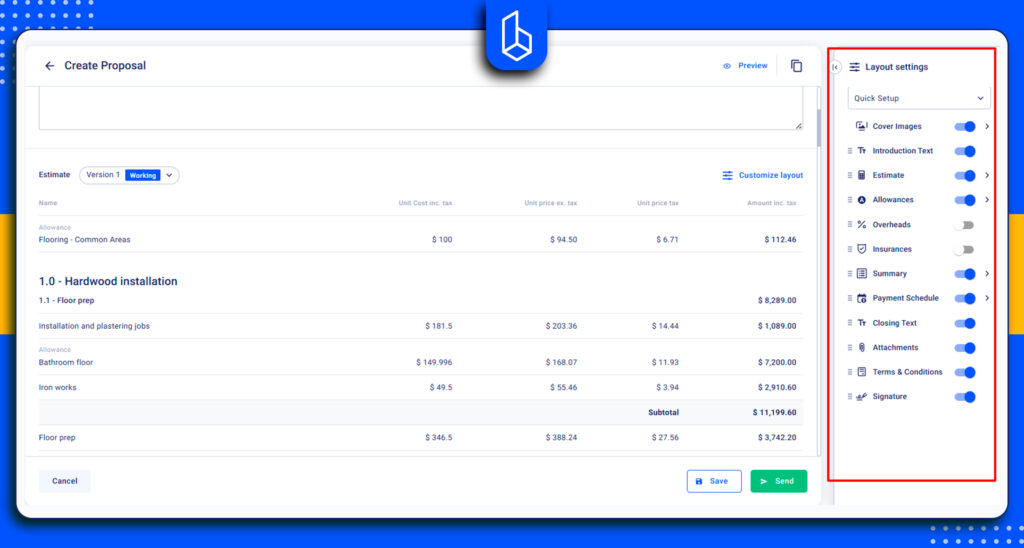The width and height of the screenshot is (1024, 548).
Task: Collapse the Layout settings panel arrow
Action: pyautogui.click(x=835, y=67)
